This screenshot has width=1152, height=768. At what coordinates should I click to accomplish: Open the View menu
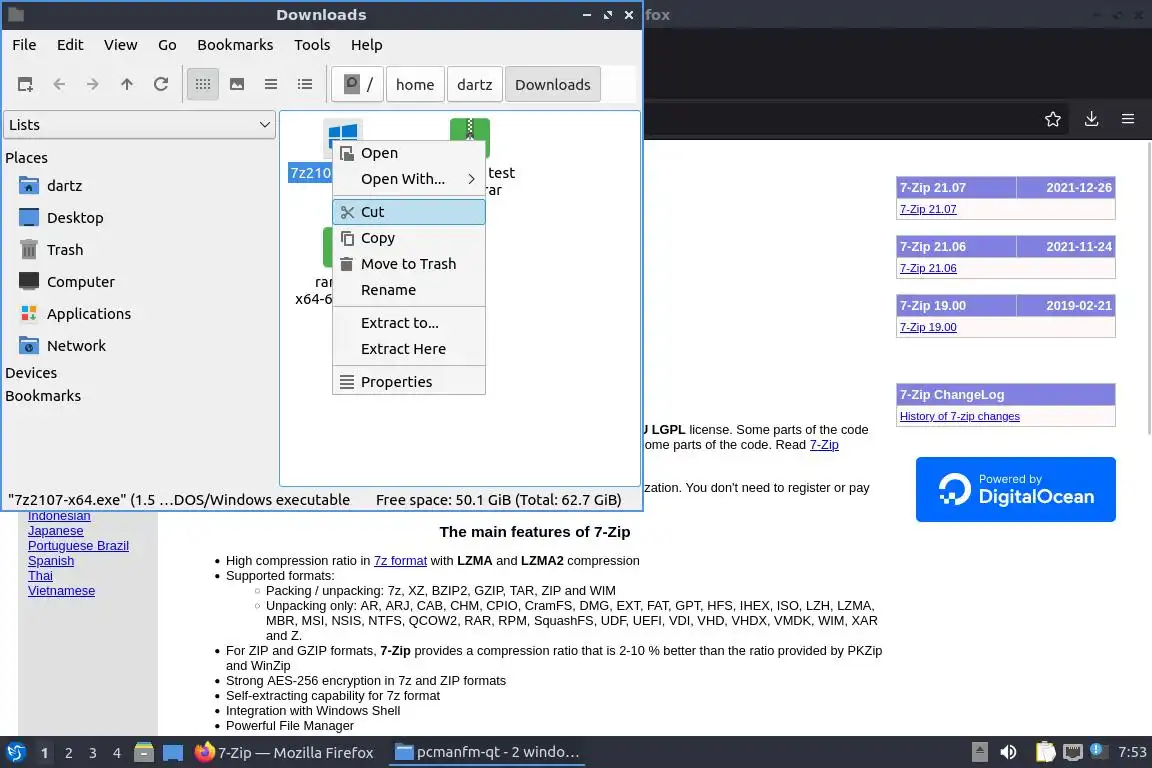120,45
